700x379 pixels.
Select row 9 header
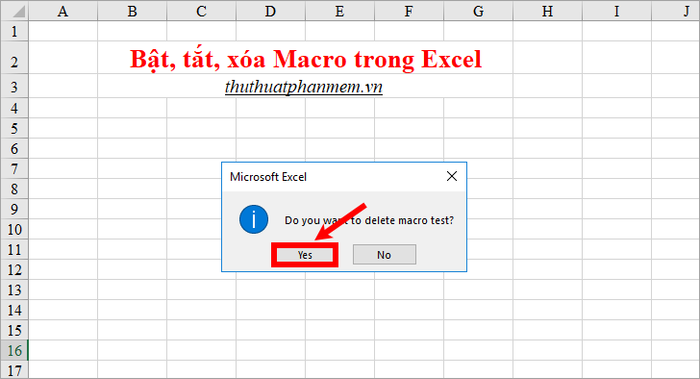[x=14, y=209]
